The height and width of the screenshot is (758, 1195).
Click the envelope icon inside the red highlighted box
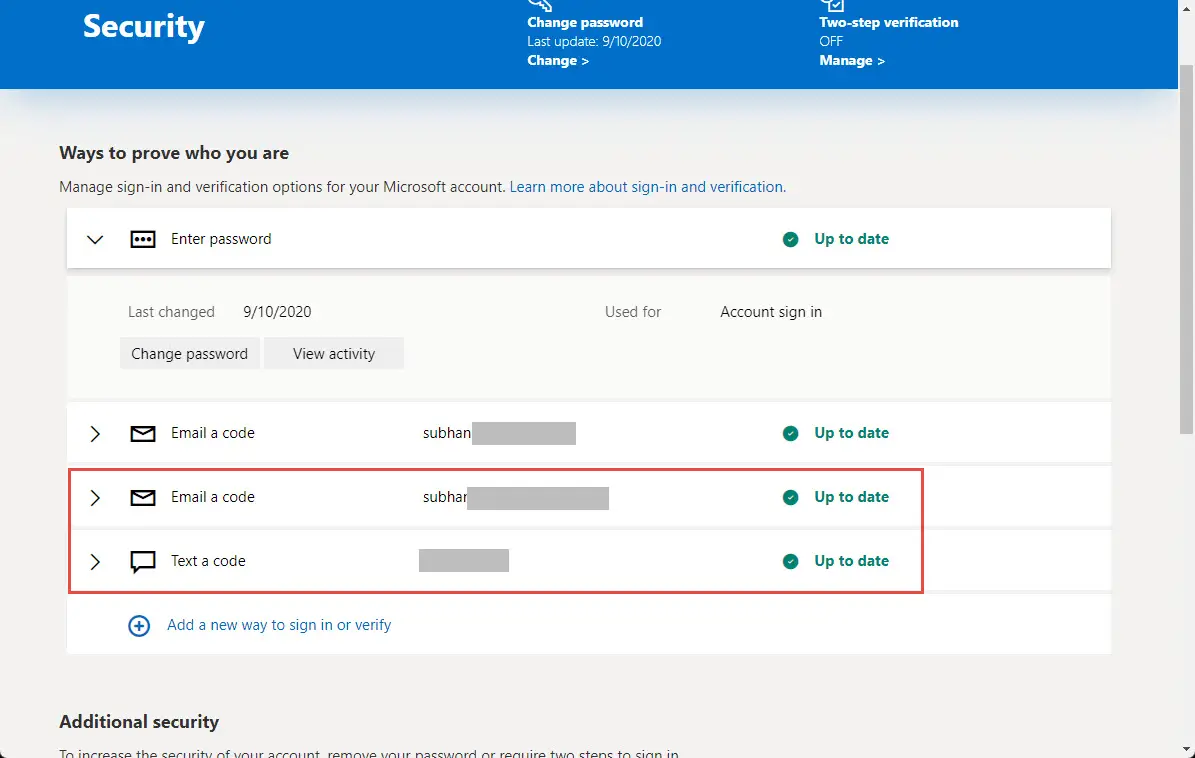[x=142, y=497]
